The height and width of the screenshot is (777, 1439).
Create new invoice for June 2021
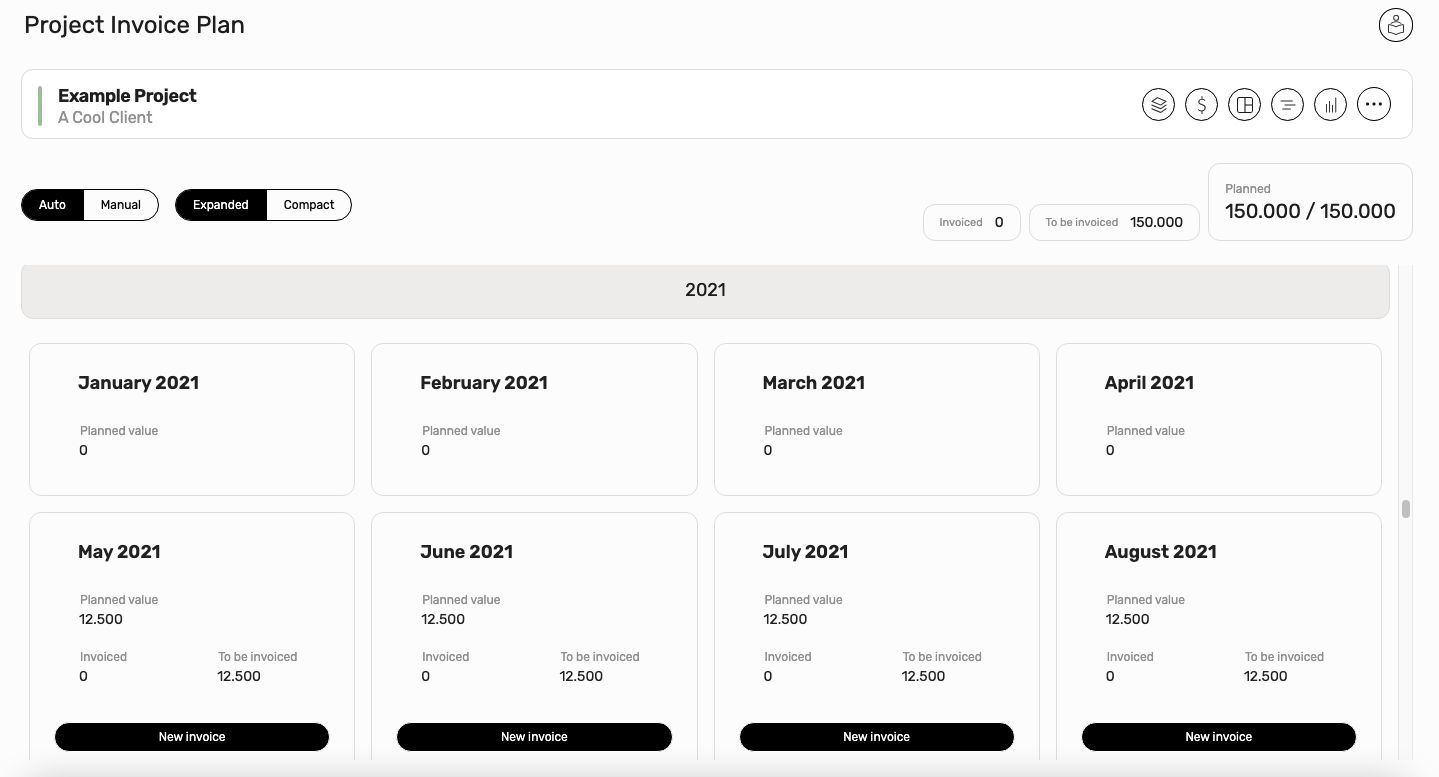tap(534, 737)
